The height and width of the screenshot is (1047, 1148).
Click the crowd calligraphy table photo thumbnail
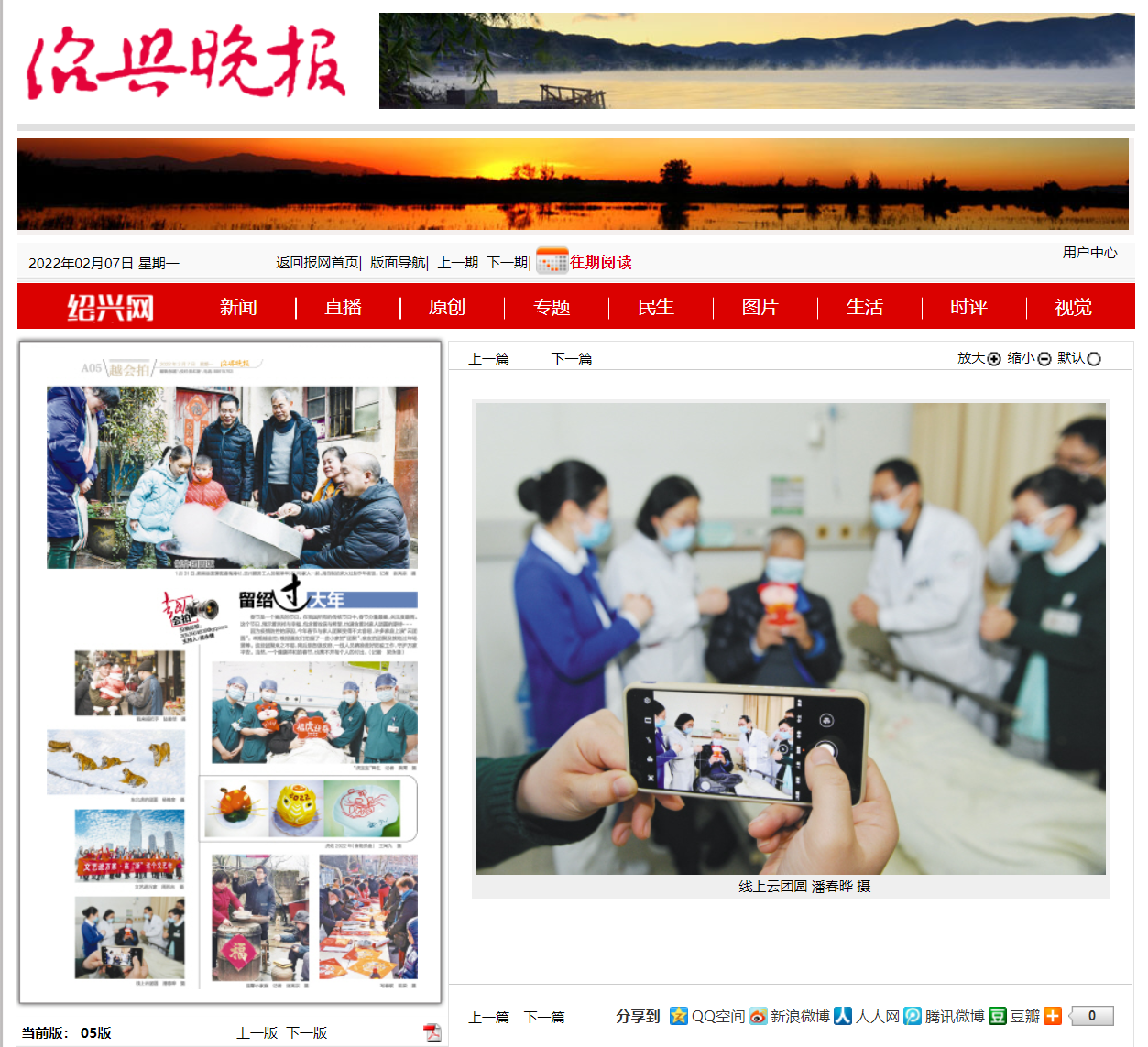368,918
